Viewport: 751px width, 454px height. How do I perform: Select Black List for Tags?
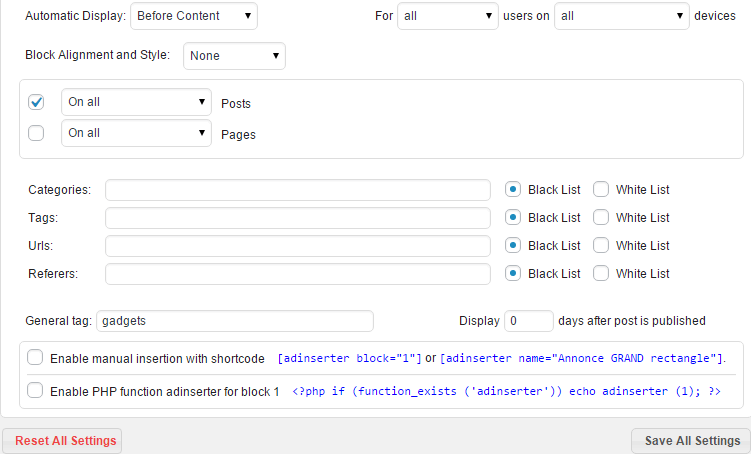(x=513, y=217)
